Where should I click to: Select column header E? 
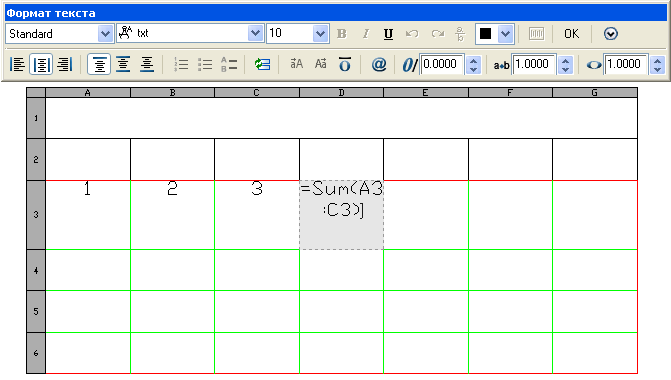[x=426, y=92]
